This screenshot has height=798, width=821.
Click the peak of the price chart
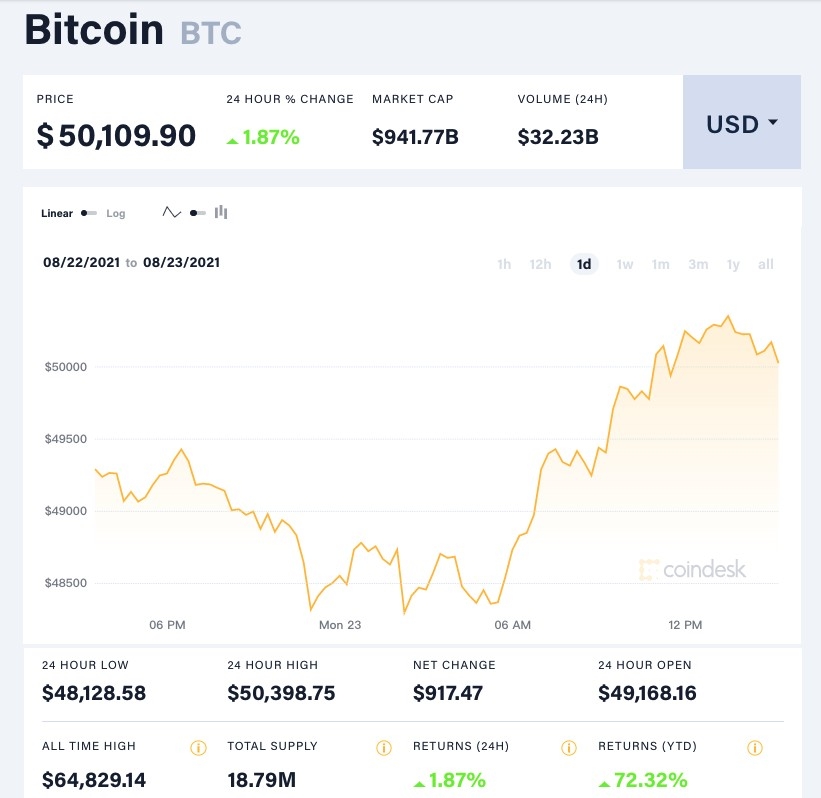pos(727,317)
